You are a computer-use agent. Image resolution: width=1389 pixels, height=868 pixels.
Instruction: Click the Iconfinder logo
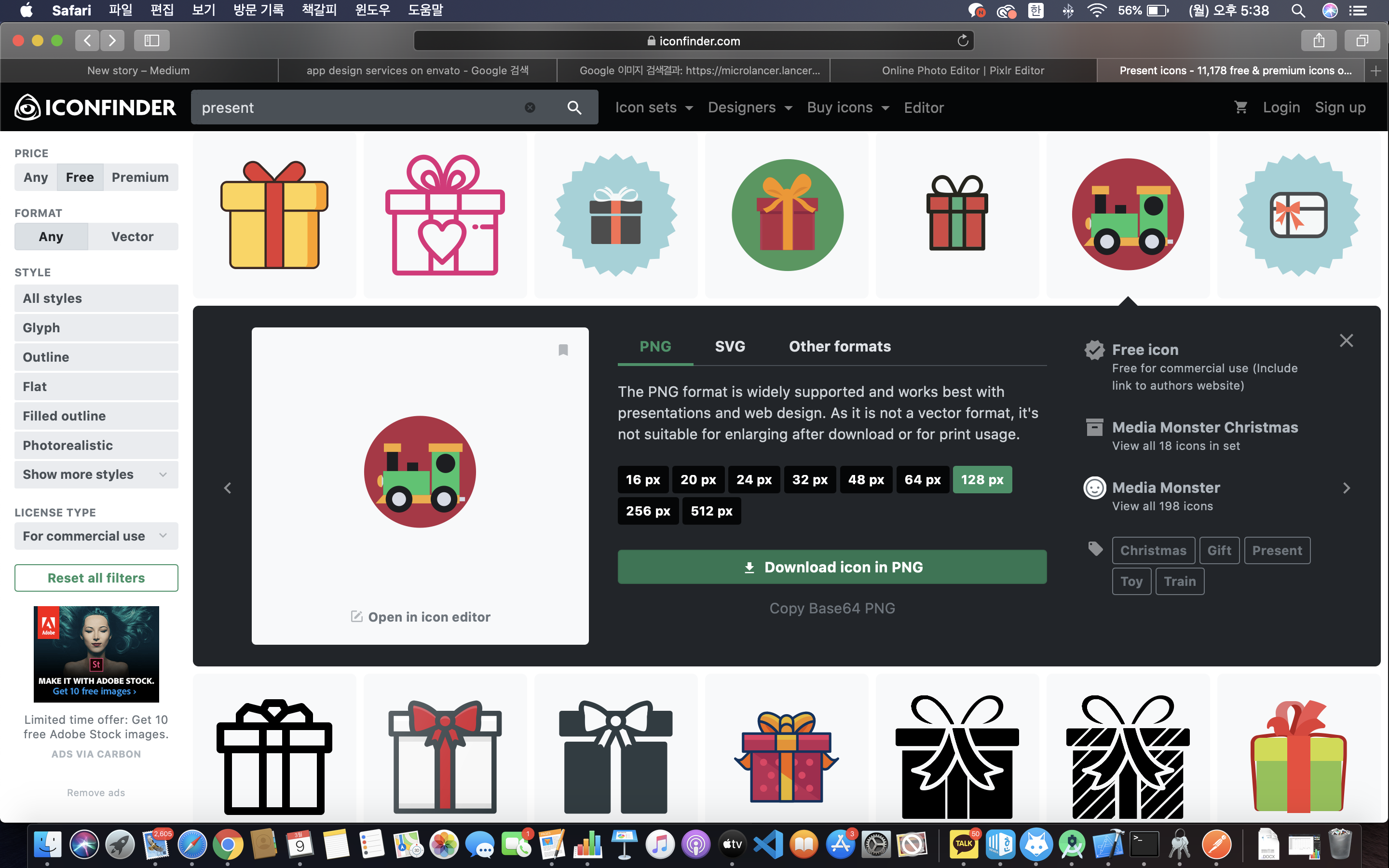coord(95,108)
